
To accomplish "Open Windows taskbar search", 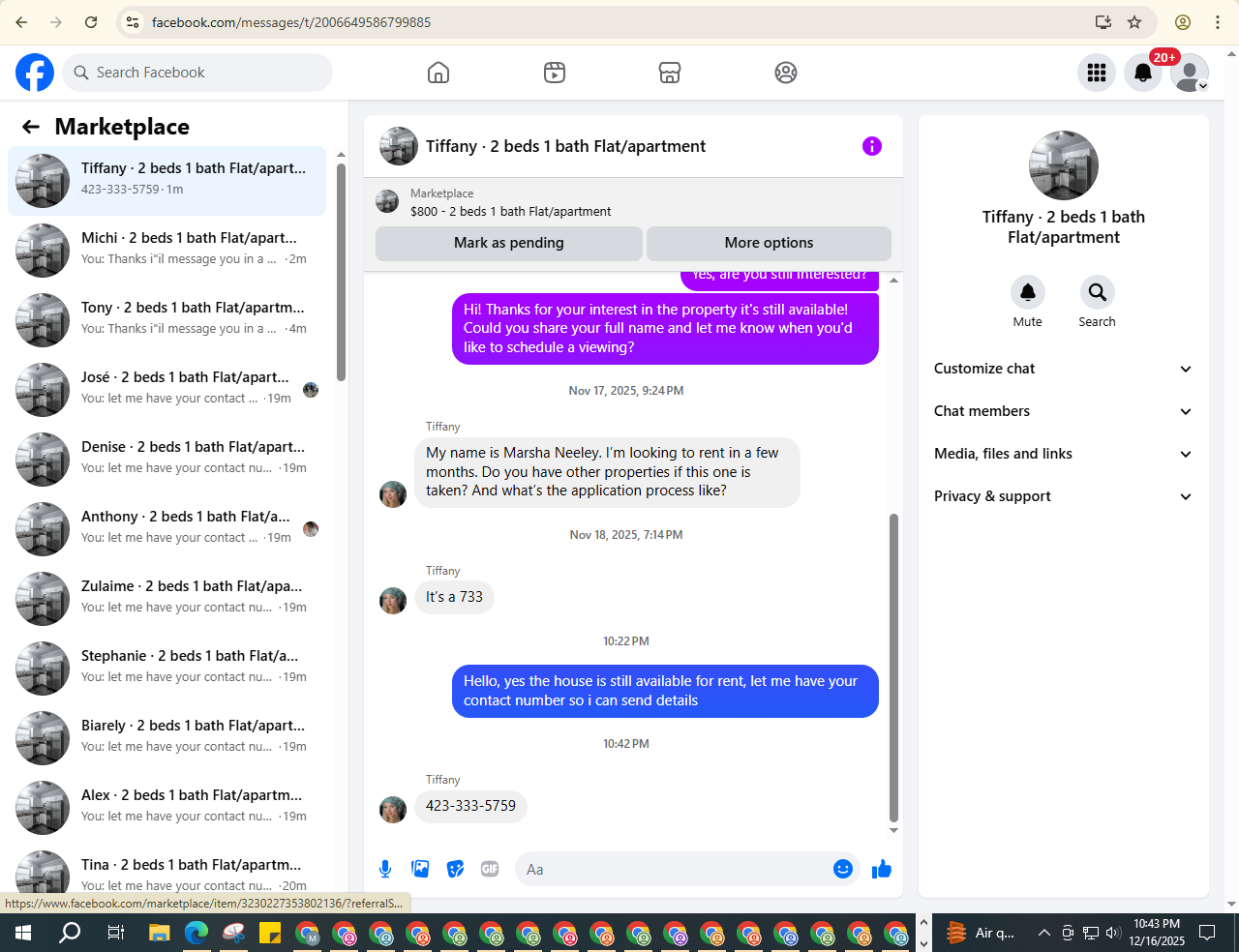I will point(70,934).
